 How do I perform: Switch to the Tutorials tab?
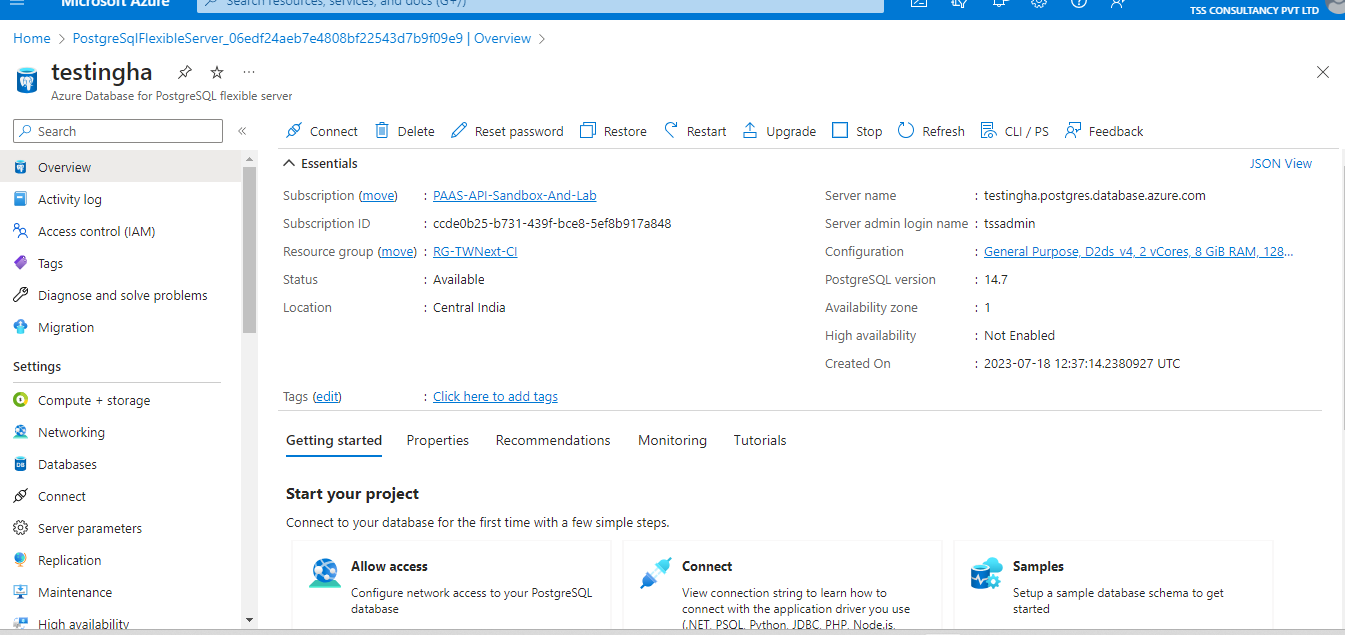click(760, 440)
